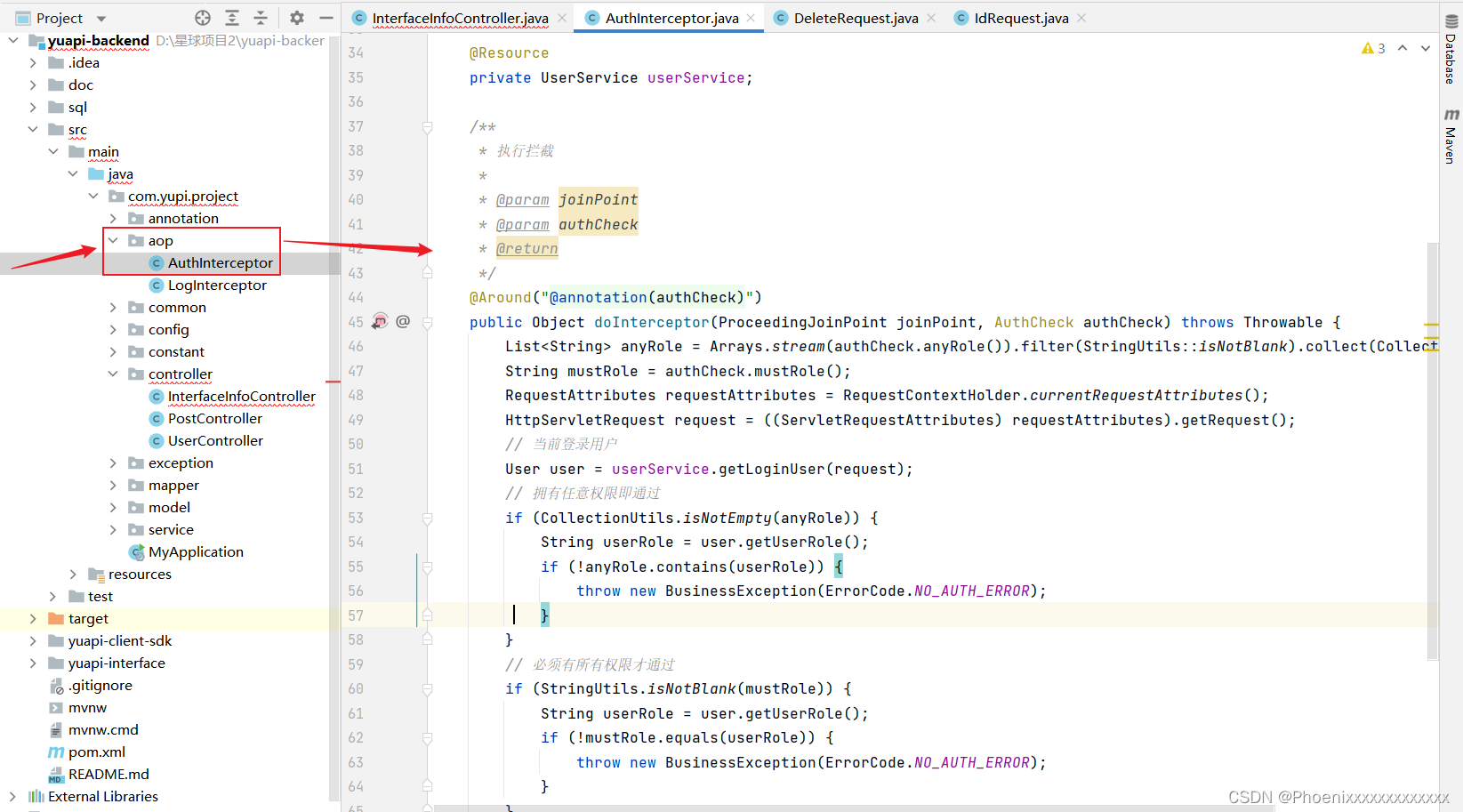Click the locate-in-project target icon
The height and width of the screenshot is (812, 1463).
[x=203, y=18]
